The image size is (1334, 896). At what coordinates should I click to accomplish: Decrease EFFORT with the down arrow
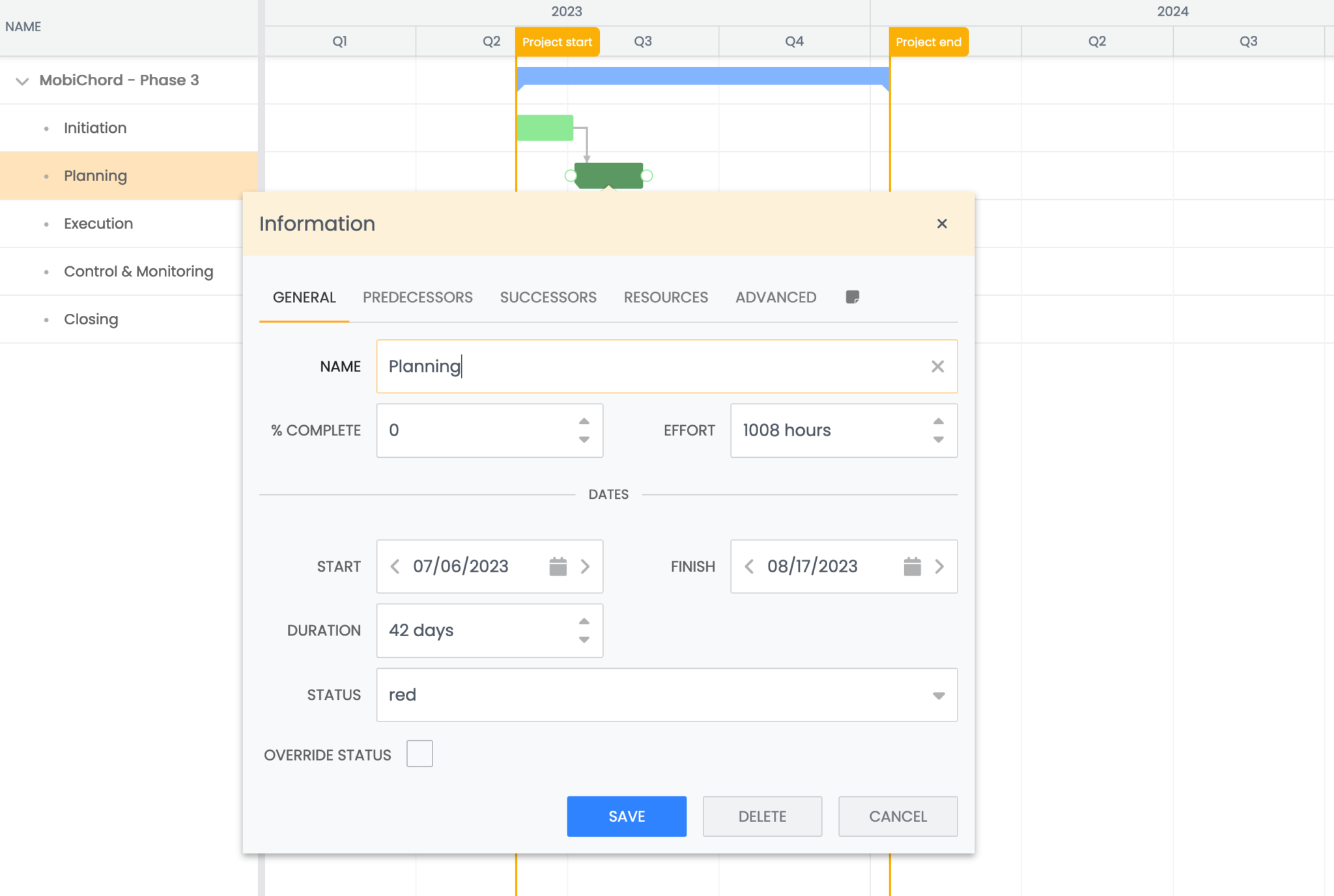(938, 440)
